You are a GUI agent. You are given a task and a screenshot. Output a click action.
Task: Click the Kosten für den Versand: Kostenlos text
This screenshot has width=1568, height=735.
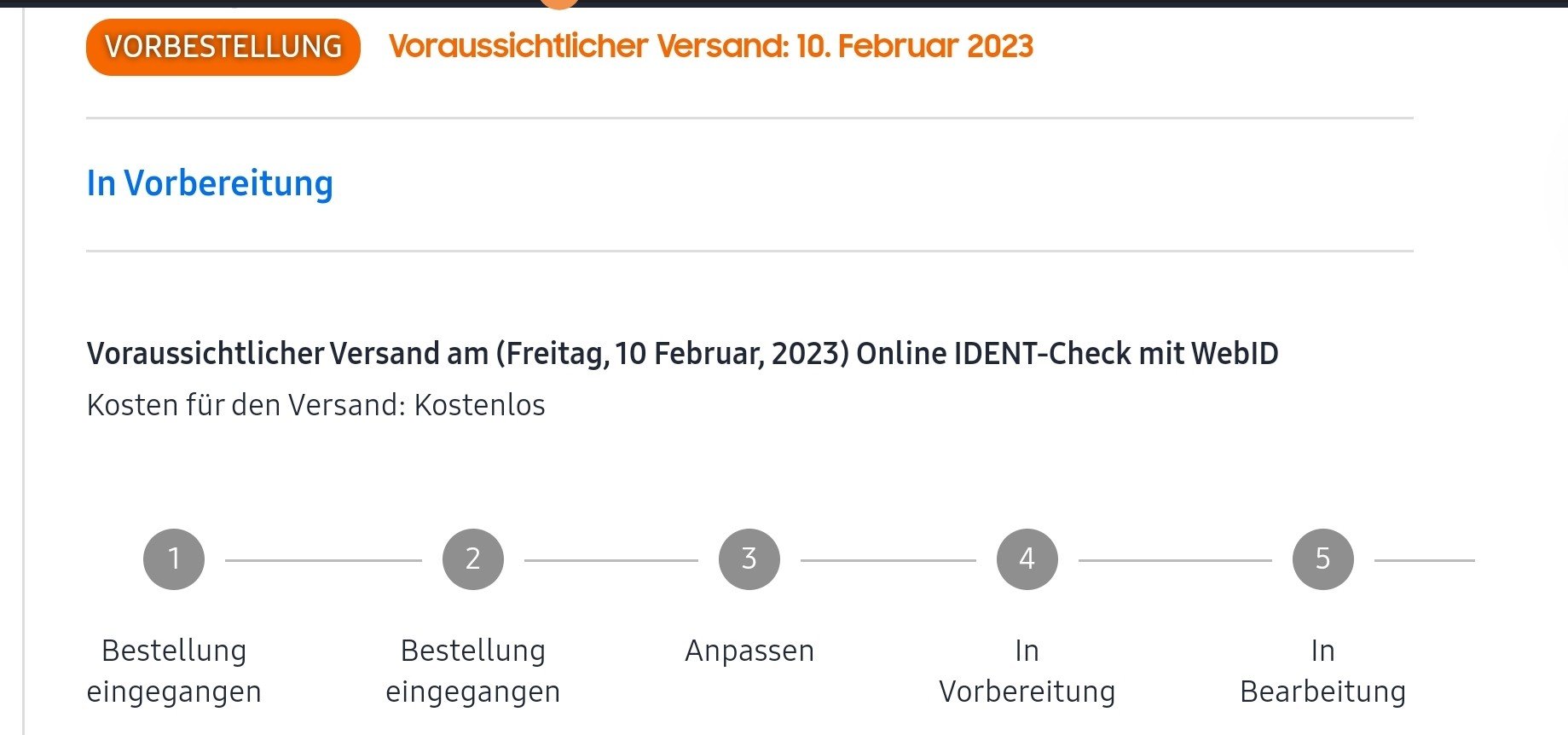click(x=316, y=405)
